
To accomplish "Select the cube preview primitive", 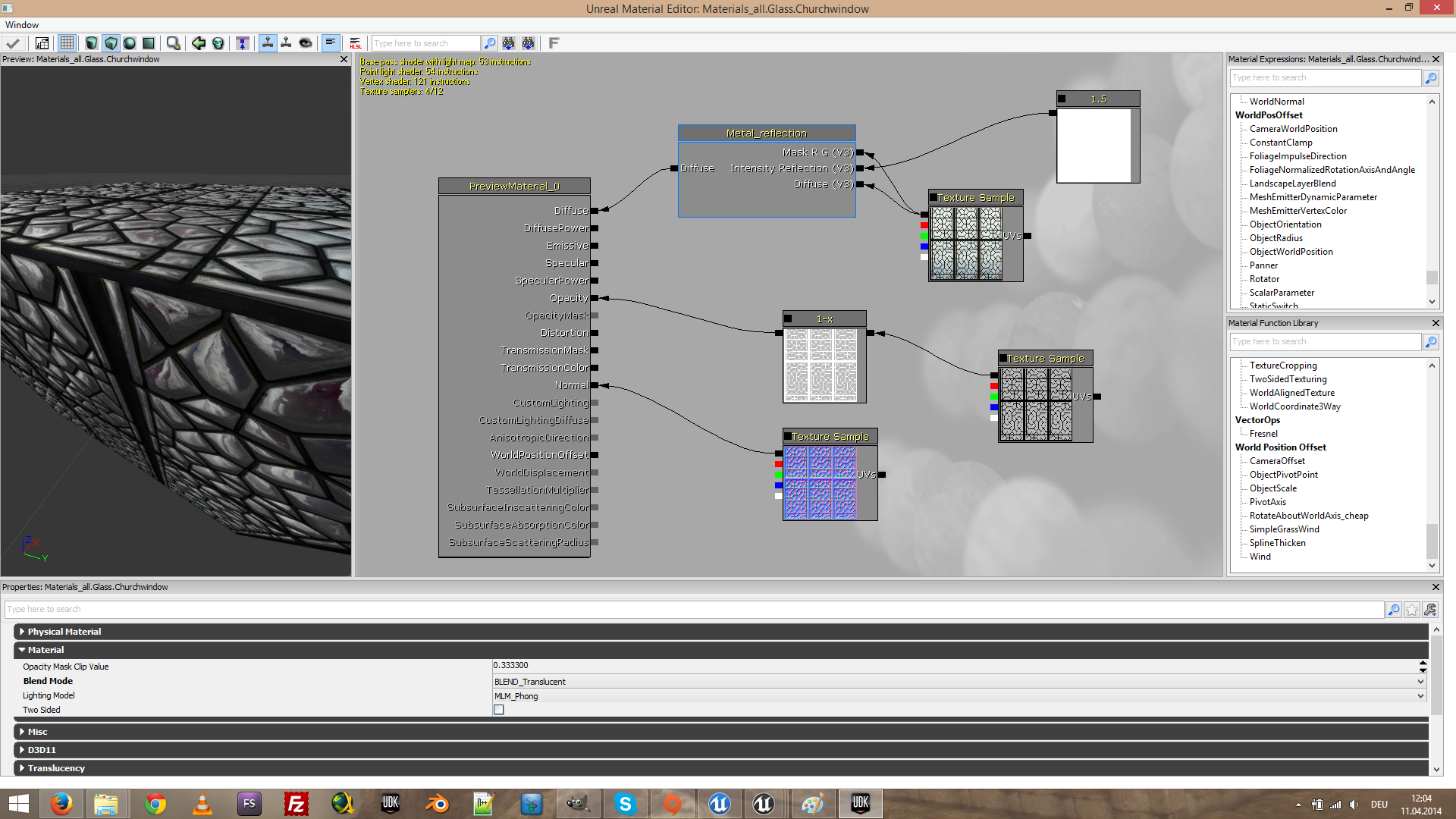I will (x=111, y=43).
